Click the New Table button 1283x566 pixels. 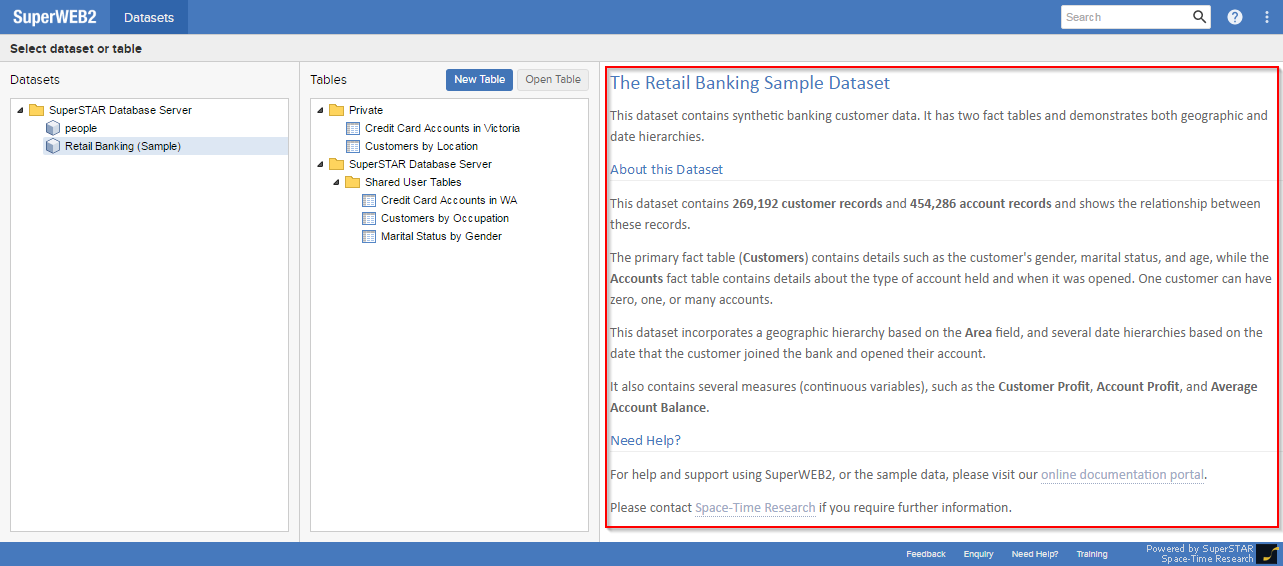tap(479, 80)
